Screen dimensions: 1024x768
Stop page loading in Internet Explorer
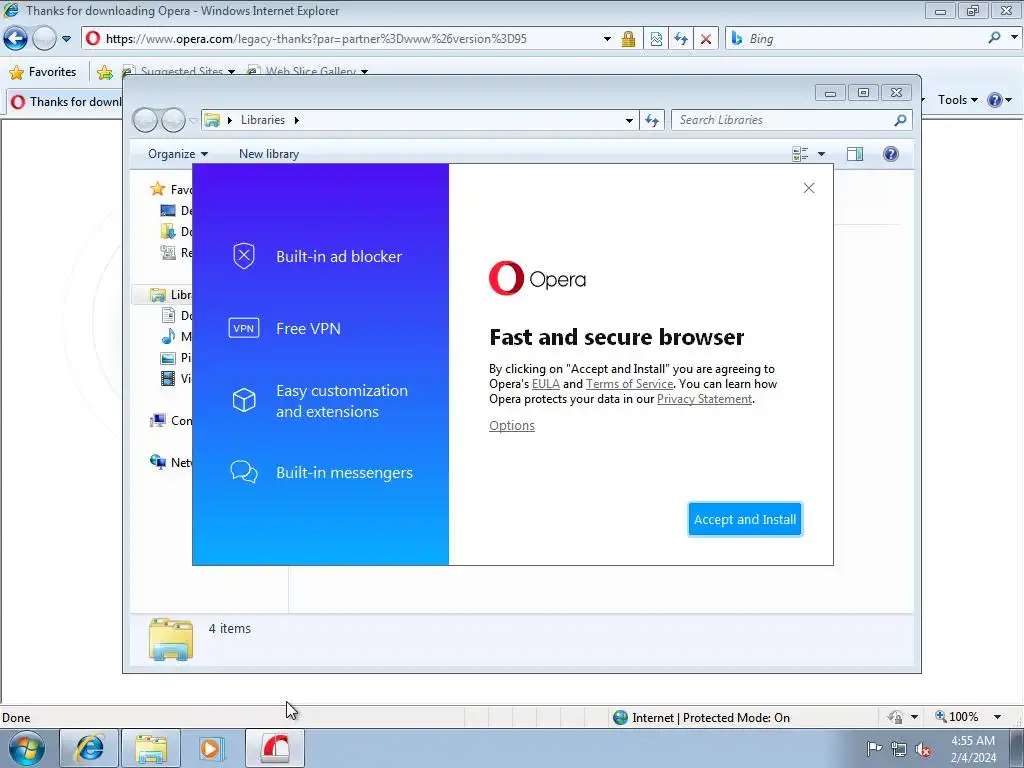pos(706,39)
